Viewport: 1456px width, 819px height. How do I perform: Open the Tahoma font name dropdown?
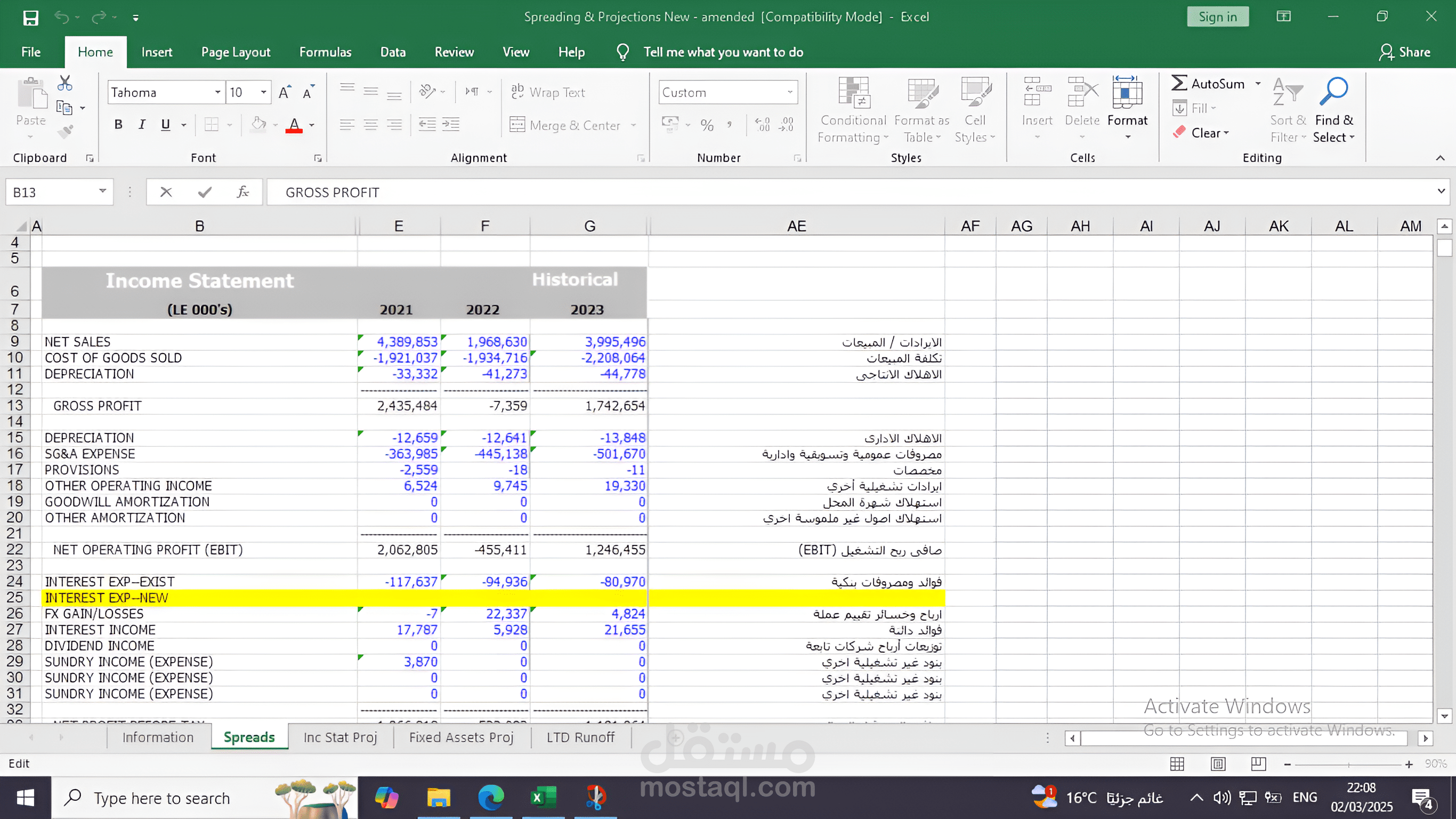tap(217, 92)
